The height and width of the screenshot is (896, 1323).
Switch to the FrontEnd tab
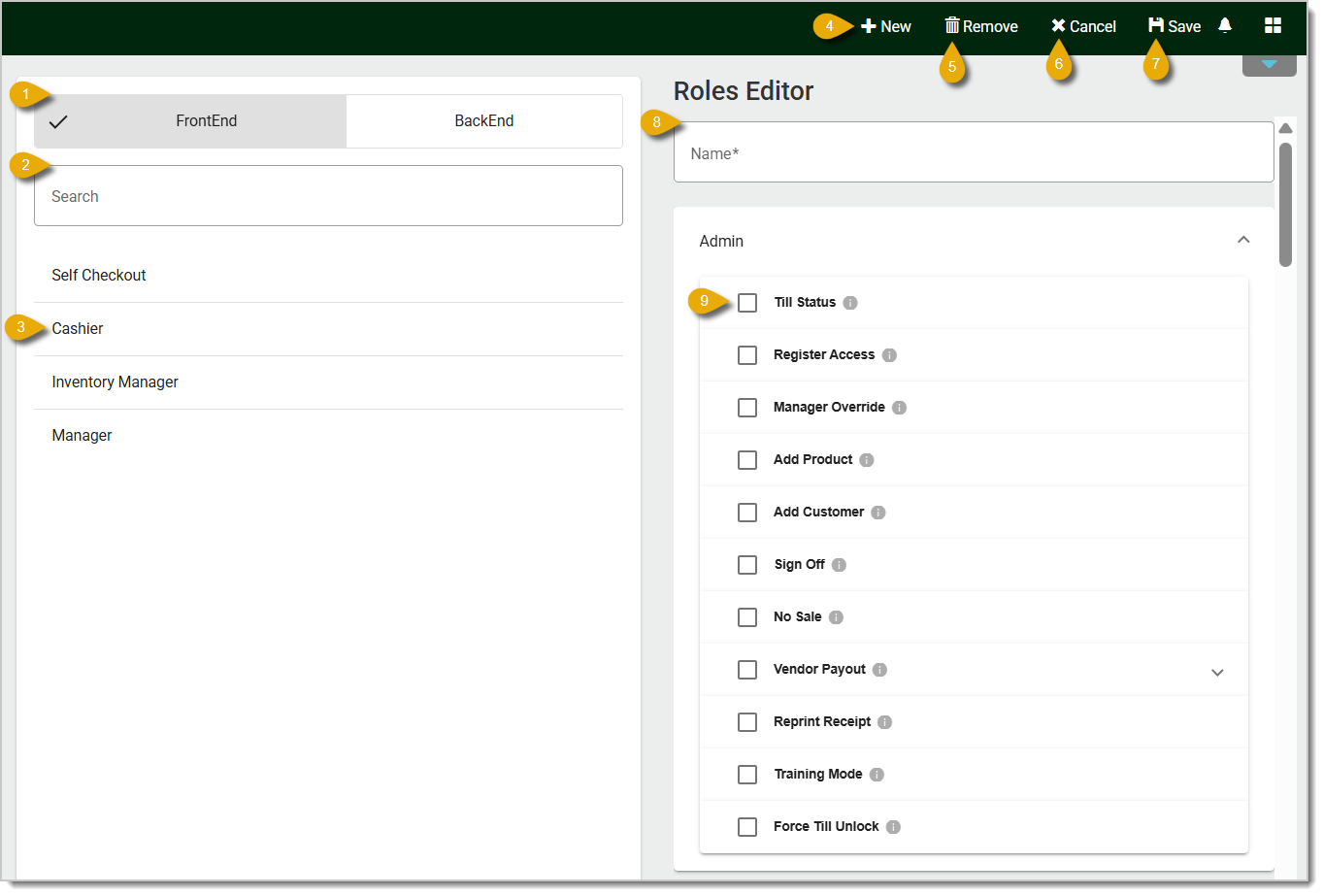190,121
